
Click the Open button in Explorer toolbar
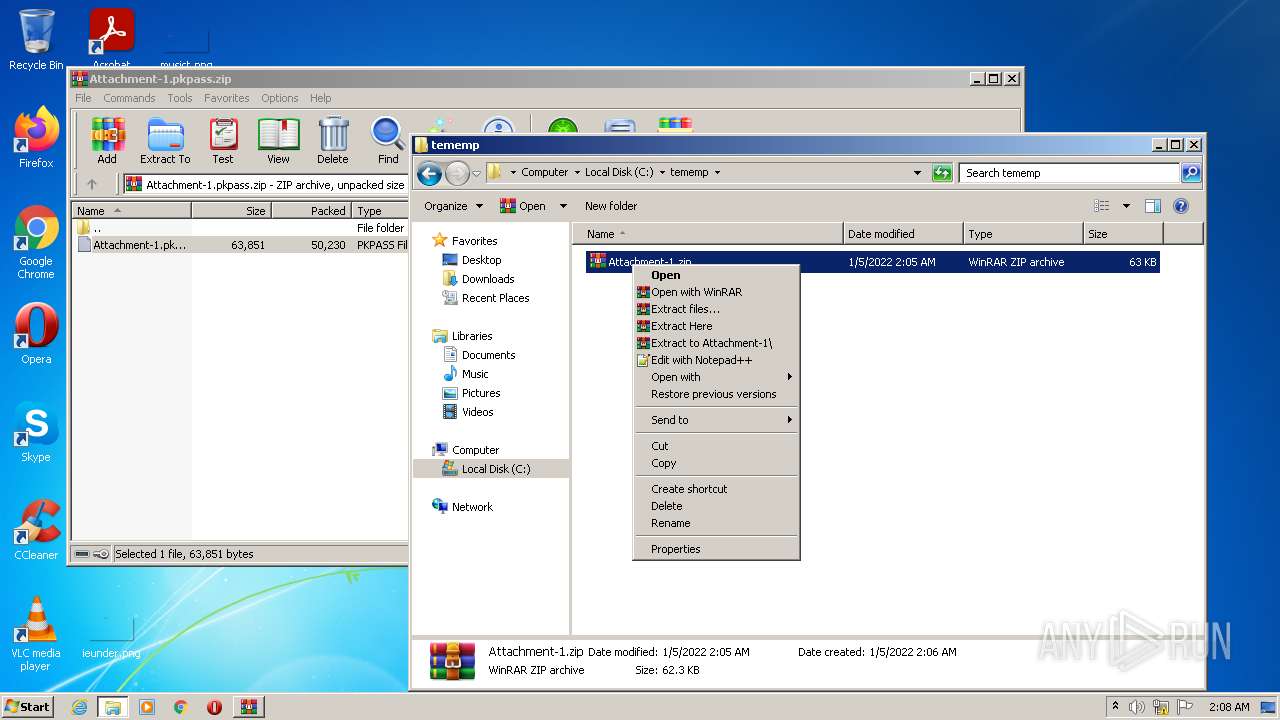tap(524, 206)
